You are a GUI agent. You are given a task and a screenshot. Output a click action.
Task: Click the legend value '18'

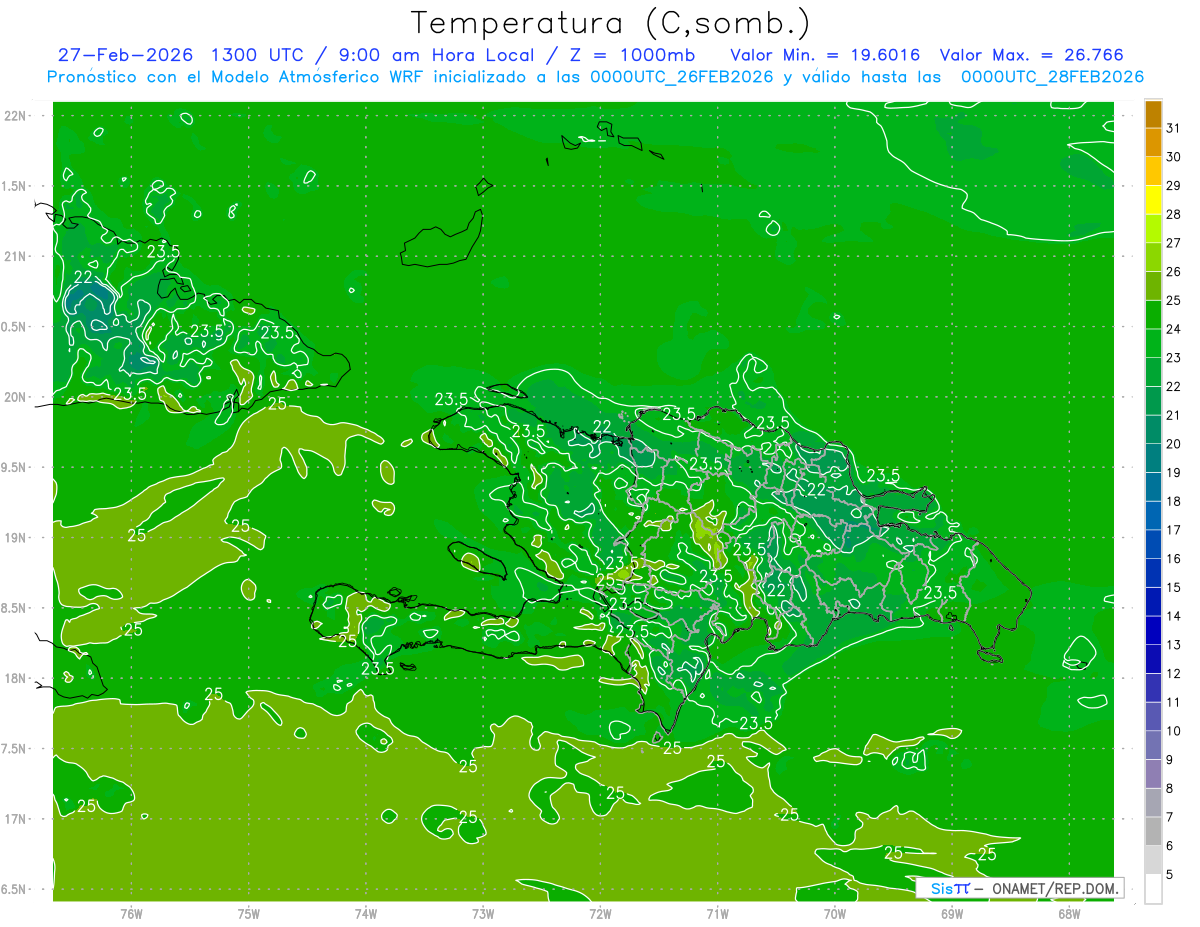[x=1174, y=501]
